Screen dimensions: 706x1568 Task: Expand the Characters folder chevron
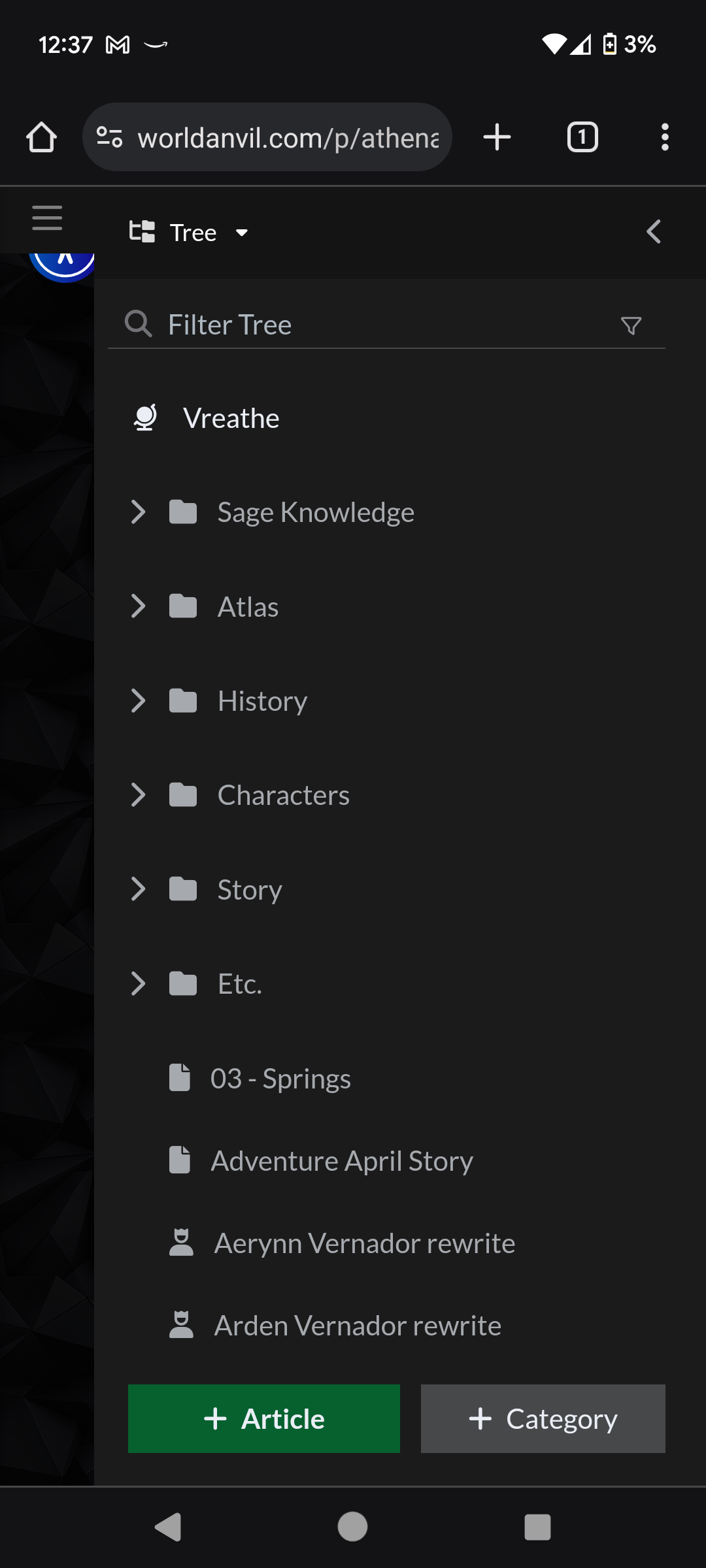pyautogui.click(x=138, y=795)
